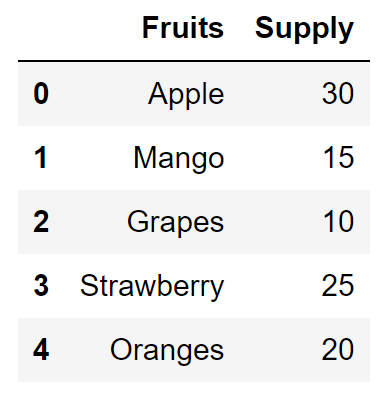
Task: Click row index 4
Action: click(x=41, y=350)
